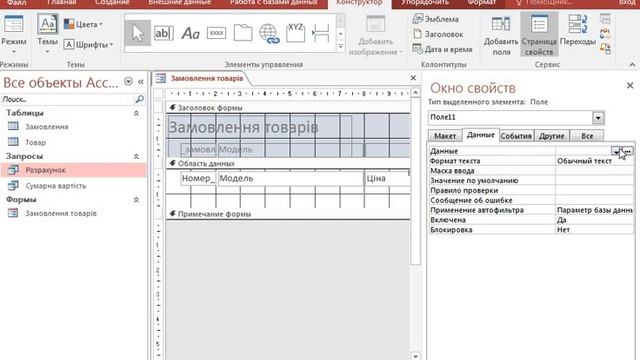Click the form selector icon on the document tab
Image resolution: width=640 pixels, height=360 pixels.
tap(160, 78)
